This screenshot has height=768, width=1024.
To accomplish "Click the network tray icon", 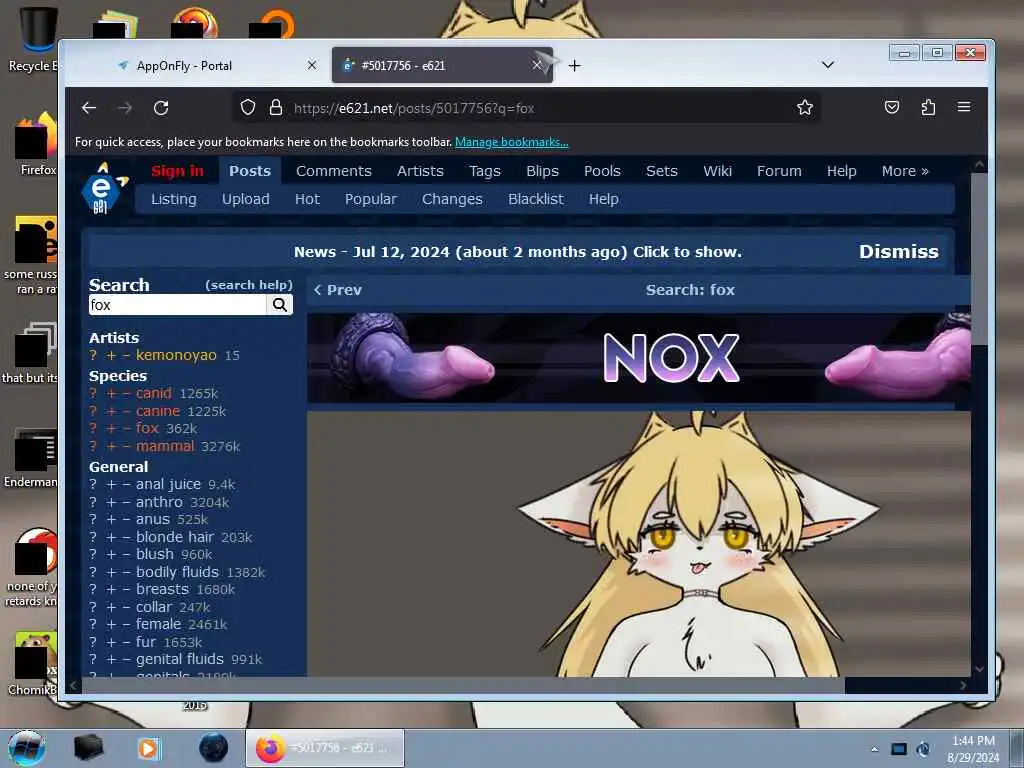I will click(899, 749).
